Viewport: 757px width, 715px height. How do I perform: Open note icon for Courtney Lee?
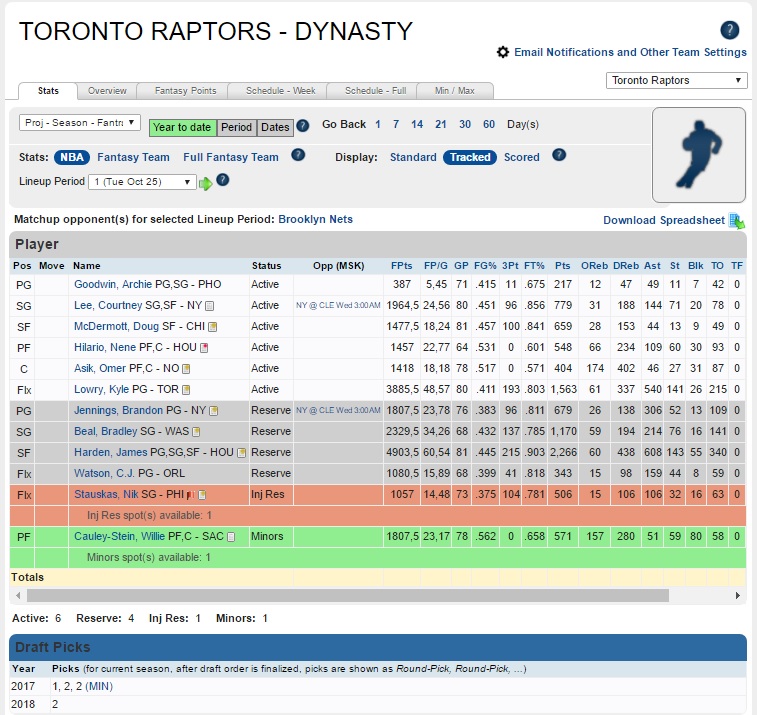point(210,306)
